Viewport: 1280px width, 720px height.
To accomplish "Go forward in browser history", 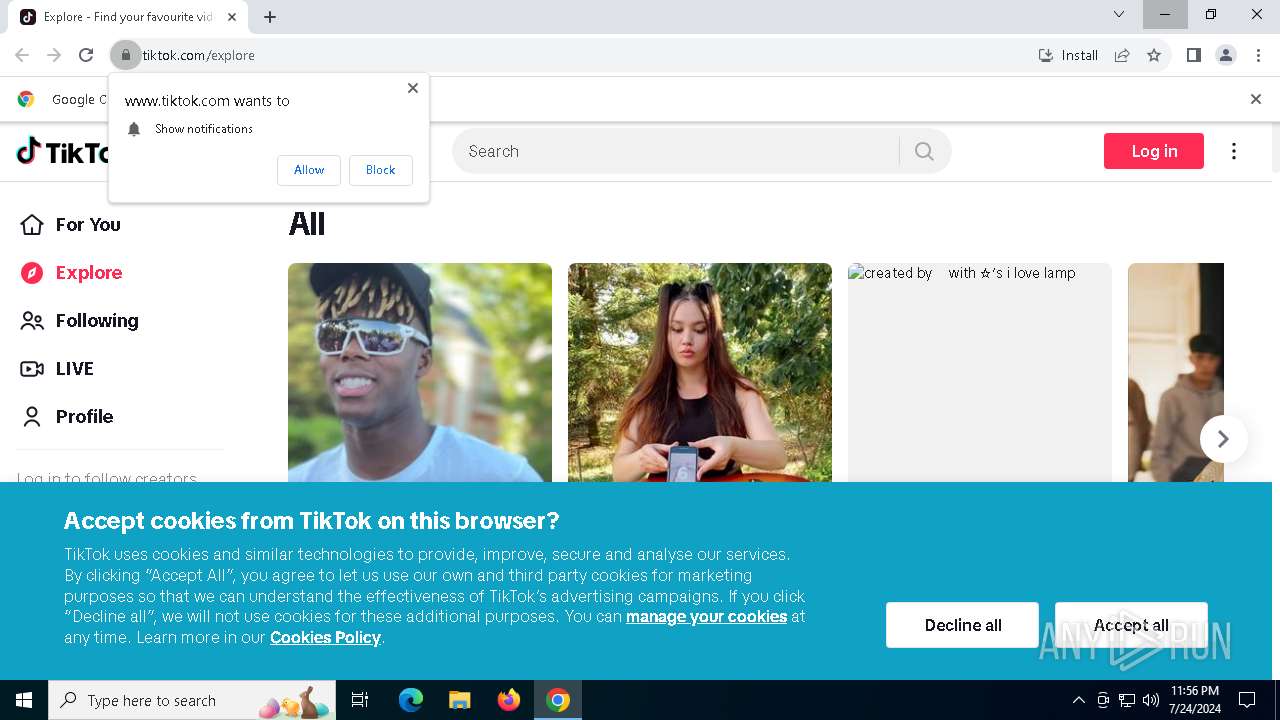I will click(54, 55).
